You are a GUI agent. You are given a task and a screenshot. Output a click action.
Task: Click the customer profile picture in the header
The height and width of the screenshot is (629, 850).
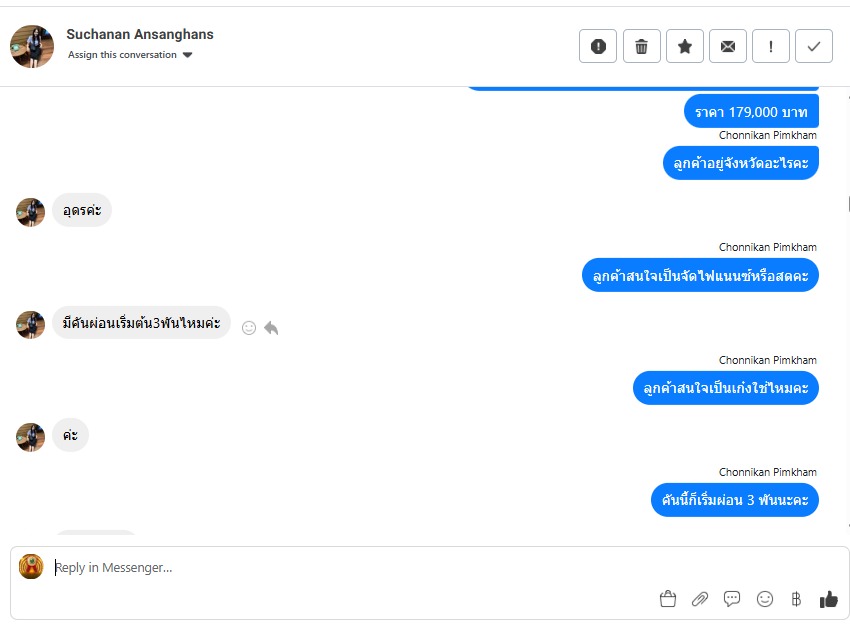coord(32,46)
